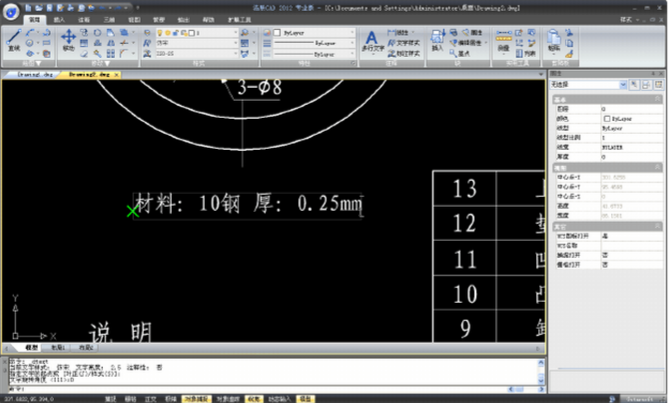This screenshot has height=403, width=670.
Task: Open the Distance measure tool
Action: pos(504,41)
